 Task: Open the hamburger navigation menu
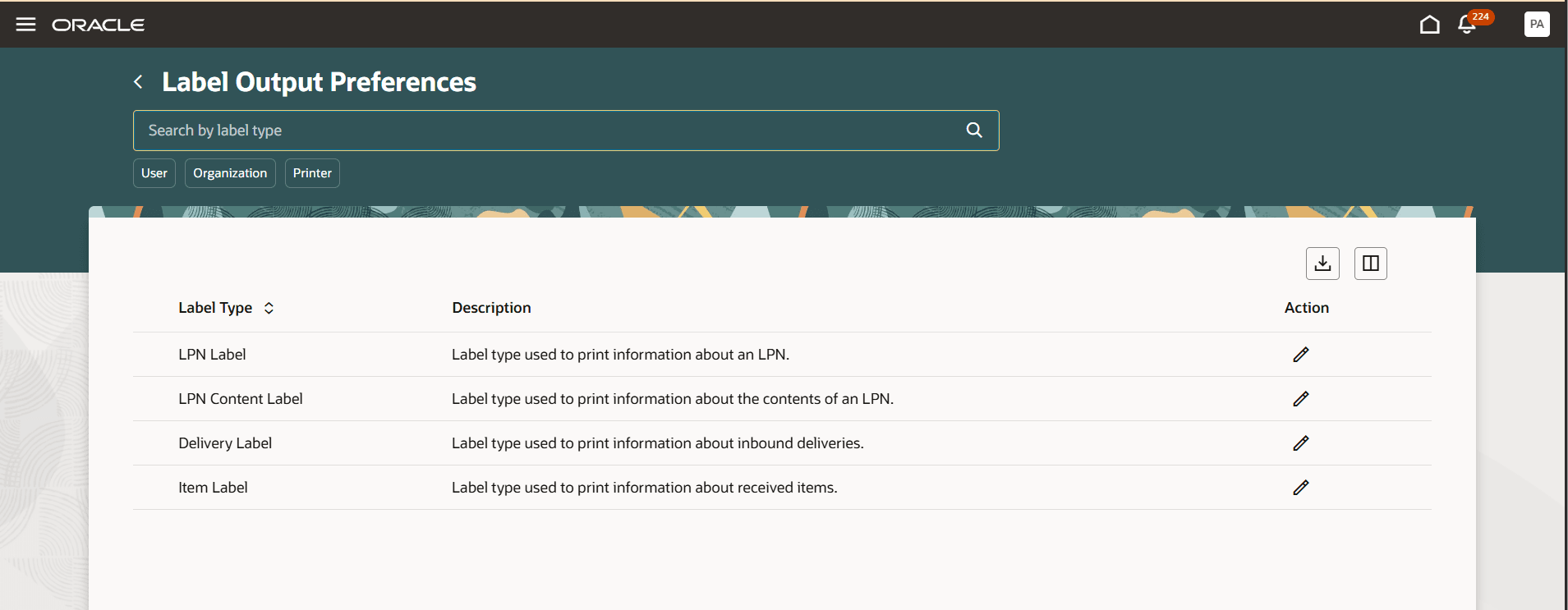click(25, 25)
